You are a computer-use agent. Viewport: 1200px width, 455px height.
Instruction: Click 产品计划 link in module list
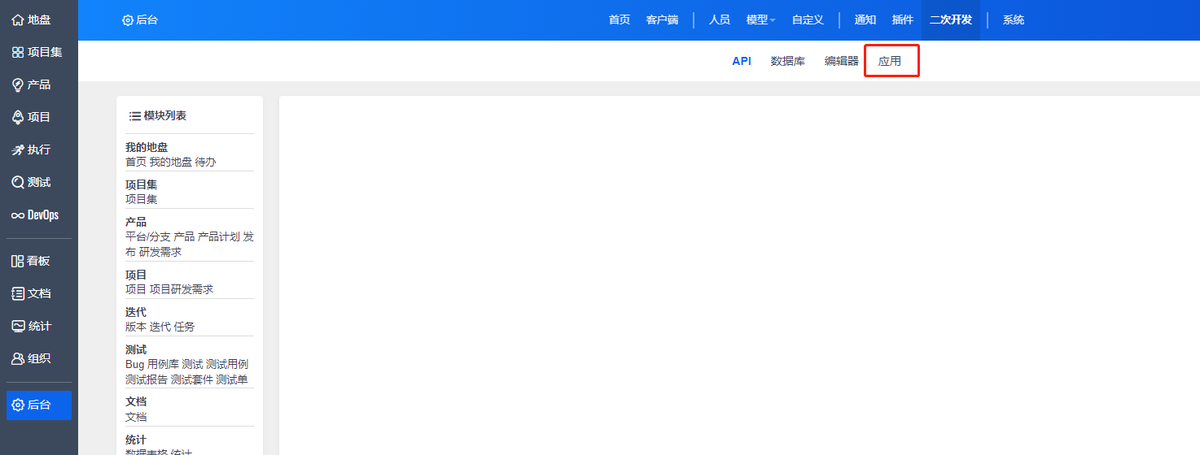219,237
